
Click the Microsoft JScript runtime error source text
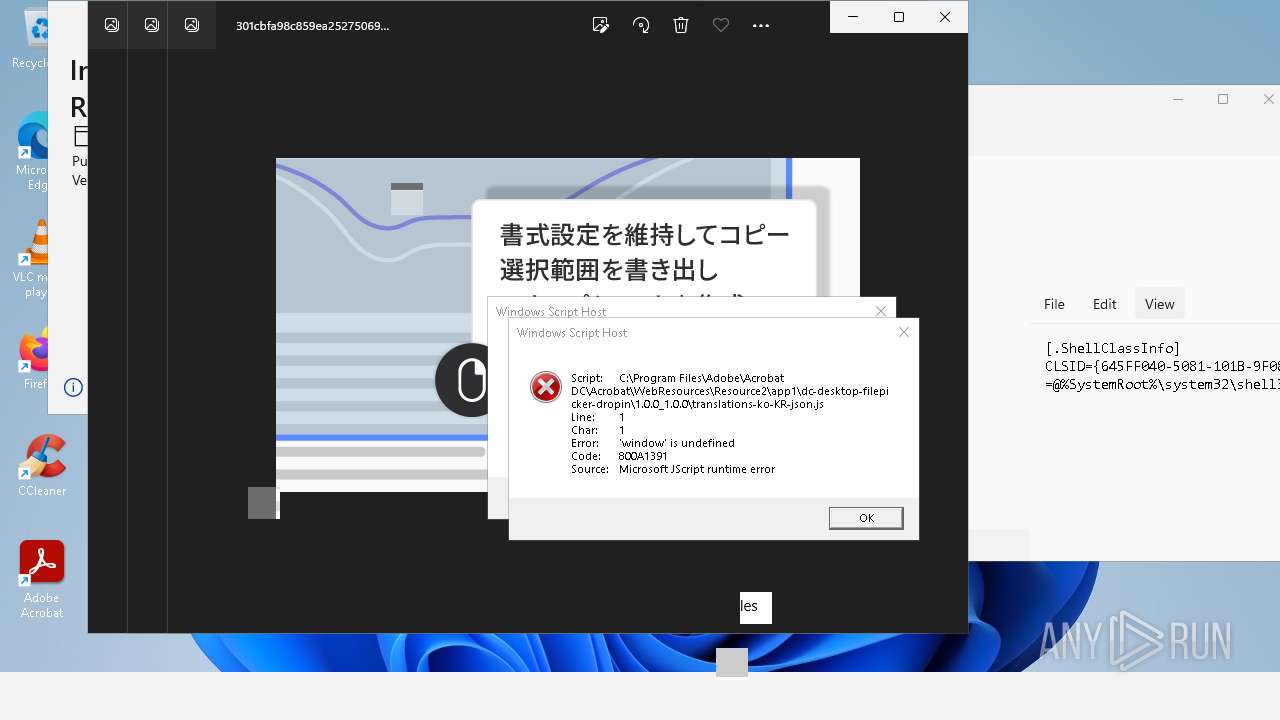tap(697, 469)
